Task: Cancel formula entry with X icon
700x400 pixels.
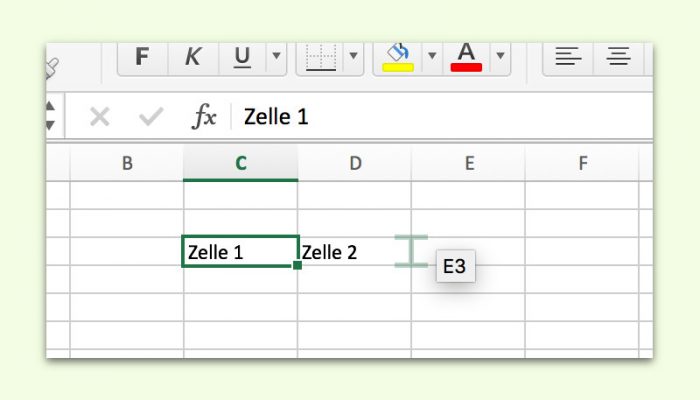Action: 100,117
